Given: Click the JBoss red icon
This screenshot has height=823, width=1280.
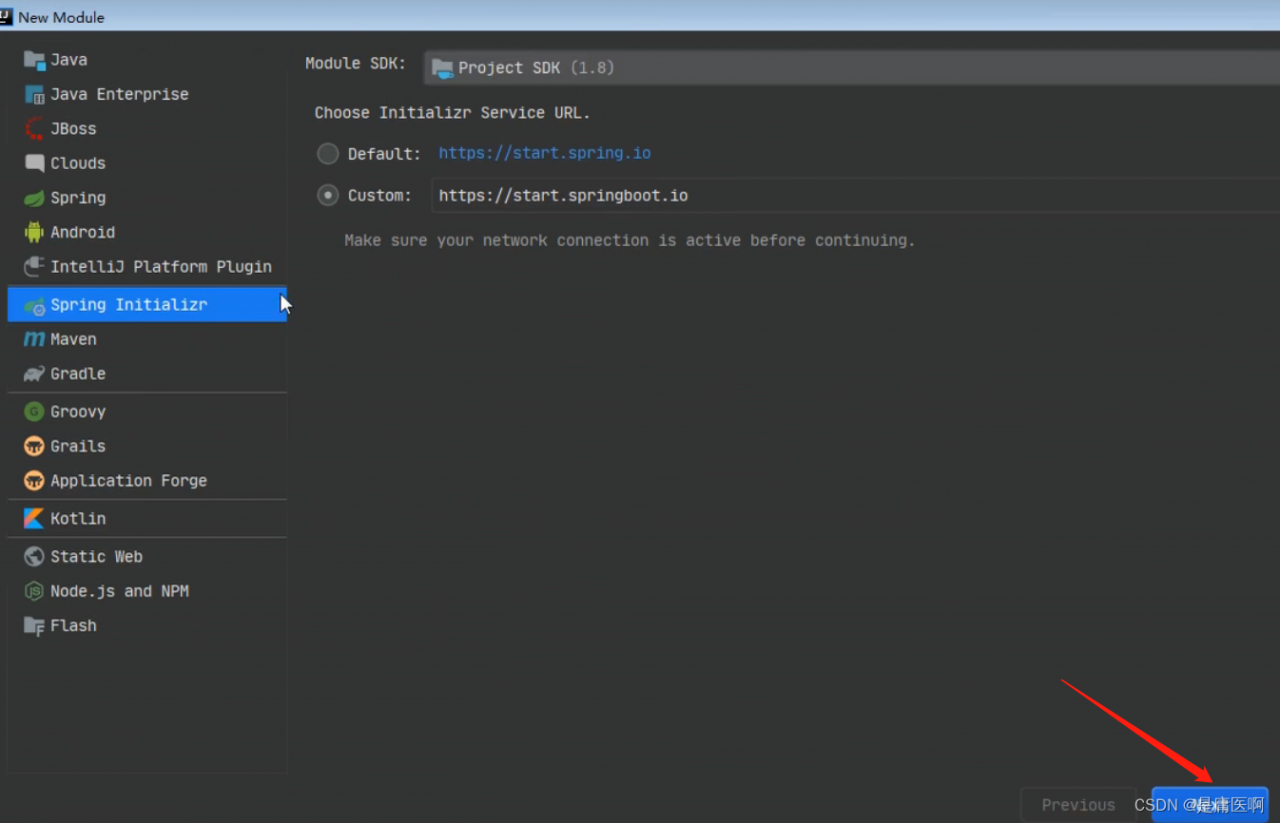Looking at the screenshot, I should (34, 129).
